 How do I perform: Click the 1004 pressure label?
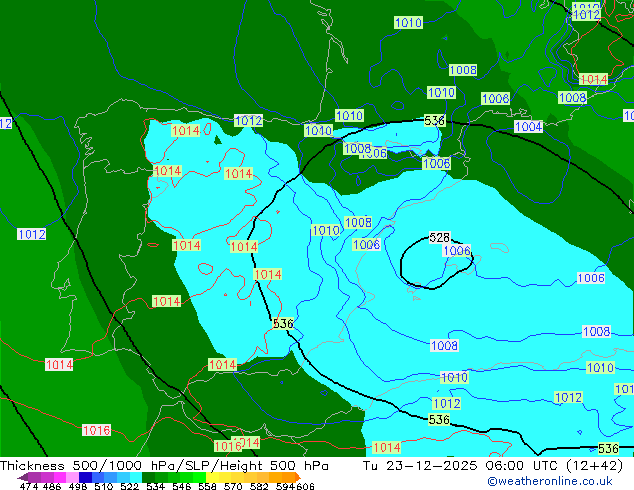[x=528, y=127]
